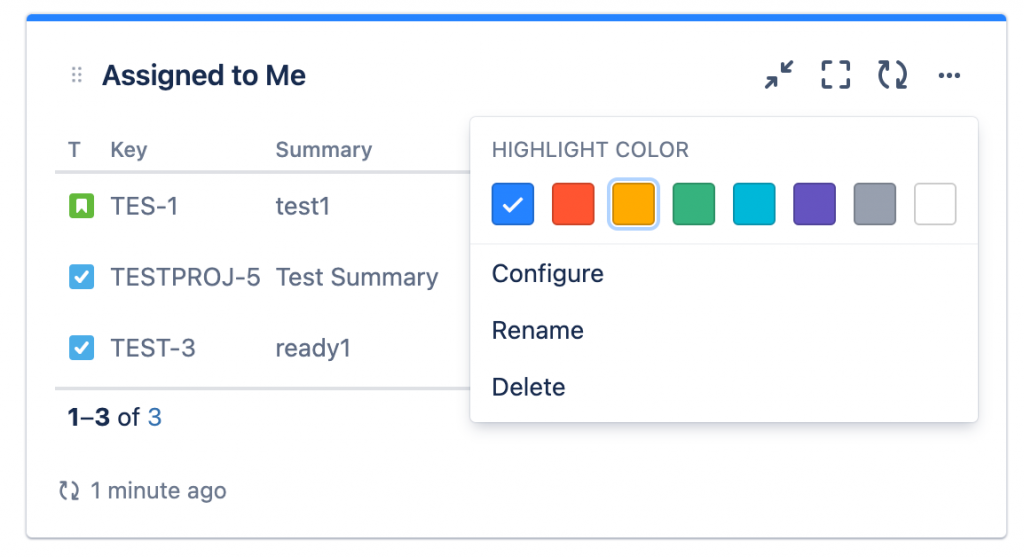Maximize the Assigned to Me gadget
1024x557 pixels.
tap(835, 75)
